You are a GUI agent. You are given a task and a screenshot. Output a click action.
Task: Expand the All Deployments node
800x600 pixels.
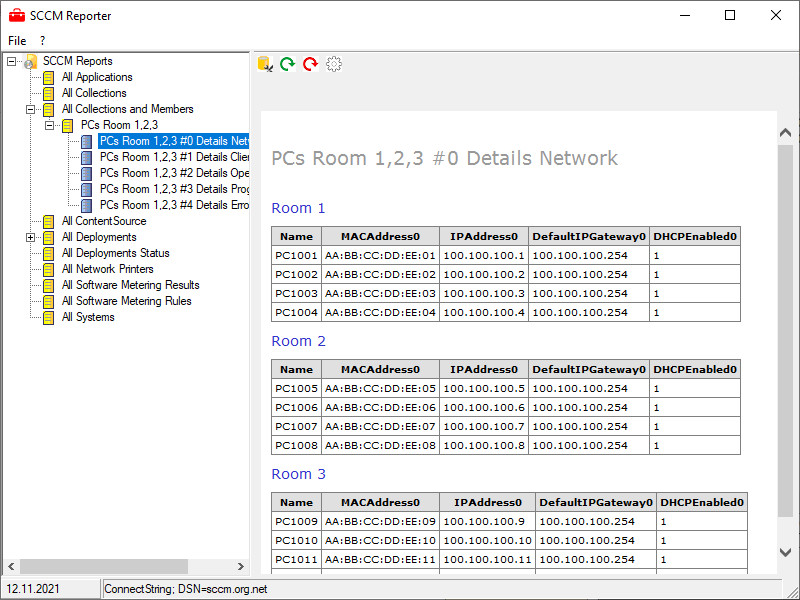[31, 237]
